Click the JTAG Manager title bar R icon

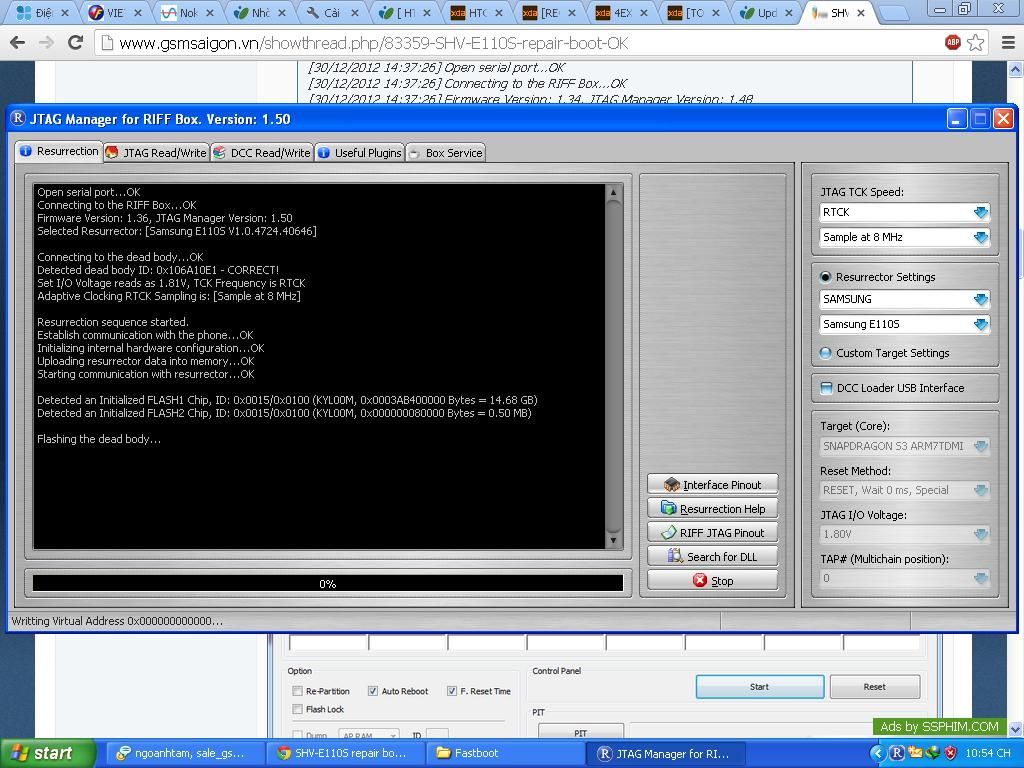(18, 118)
